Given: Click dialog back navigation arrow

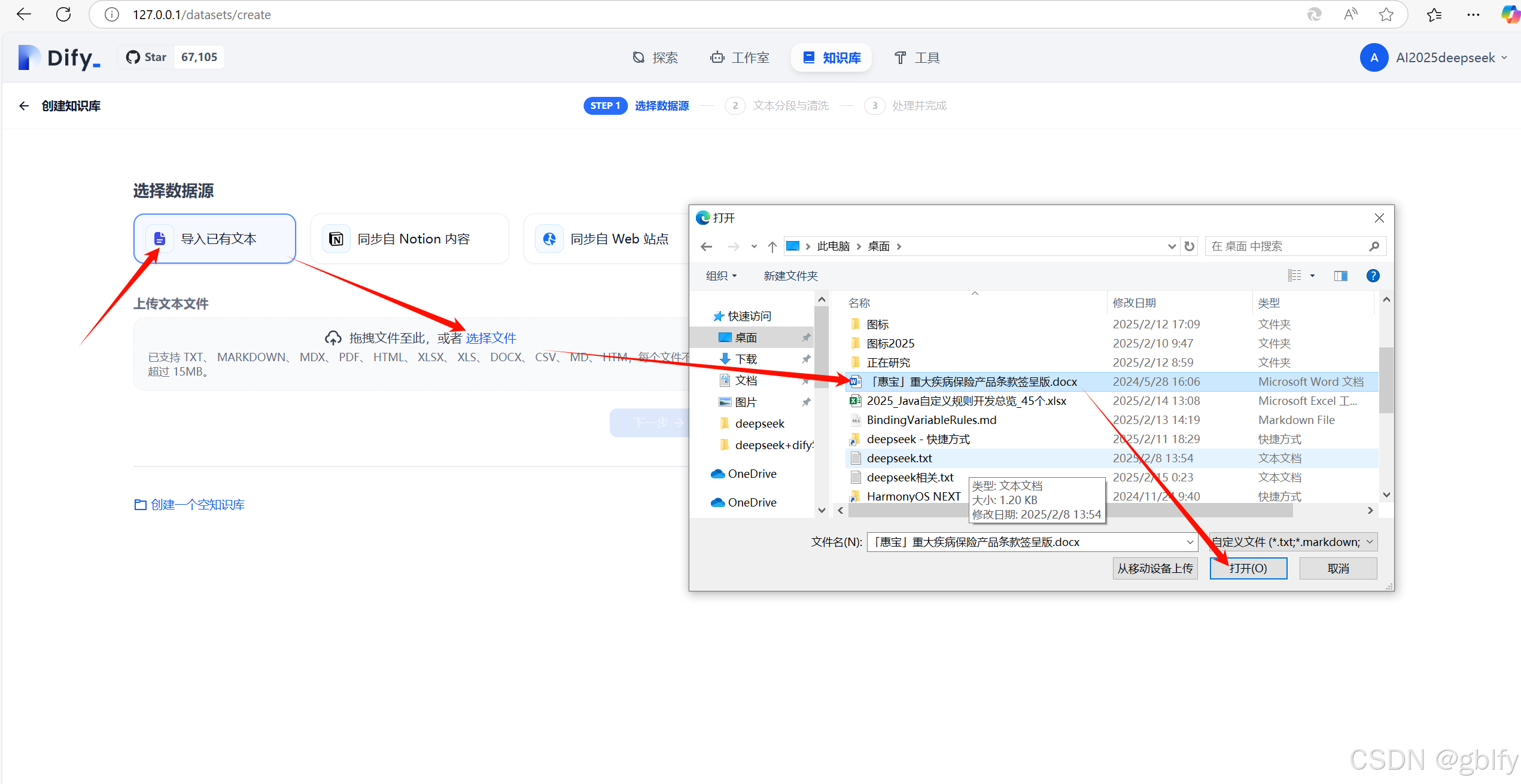Looking at the screenshot, I should click(707, 246).
